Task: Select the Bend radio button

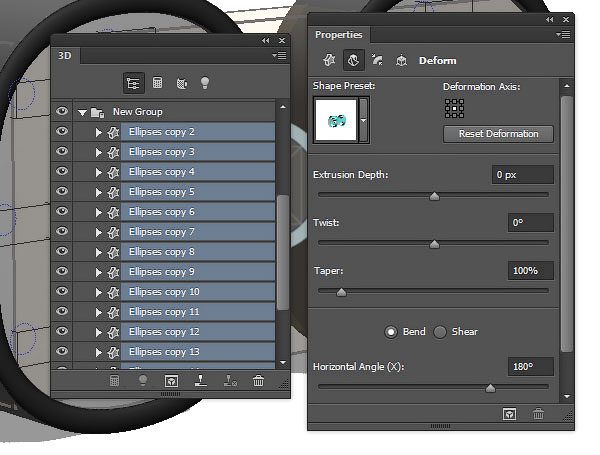Action: click(391, 332)
